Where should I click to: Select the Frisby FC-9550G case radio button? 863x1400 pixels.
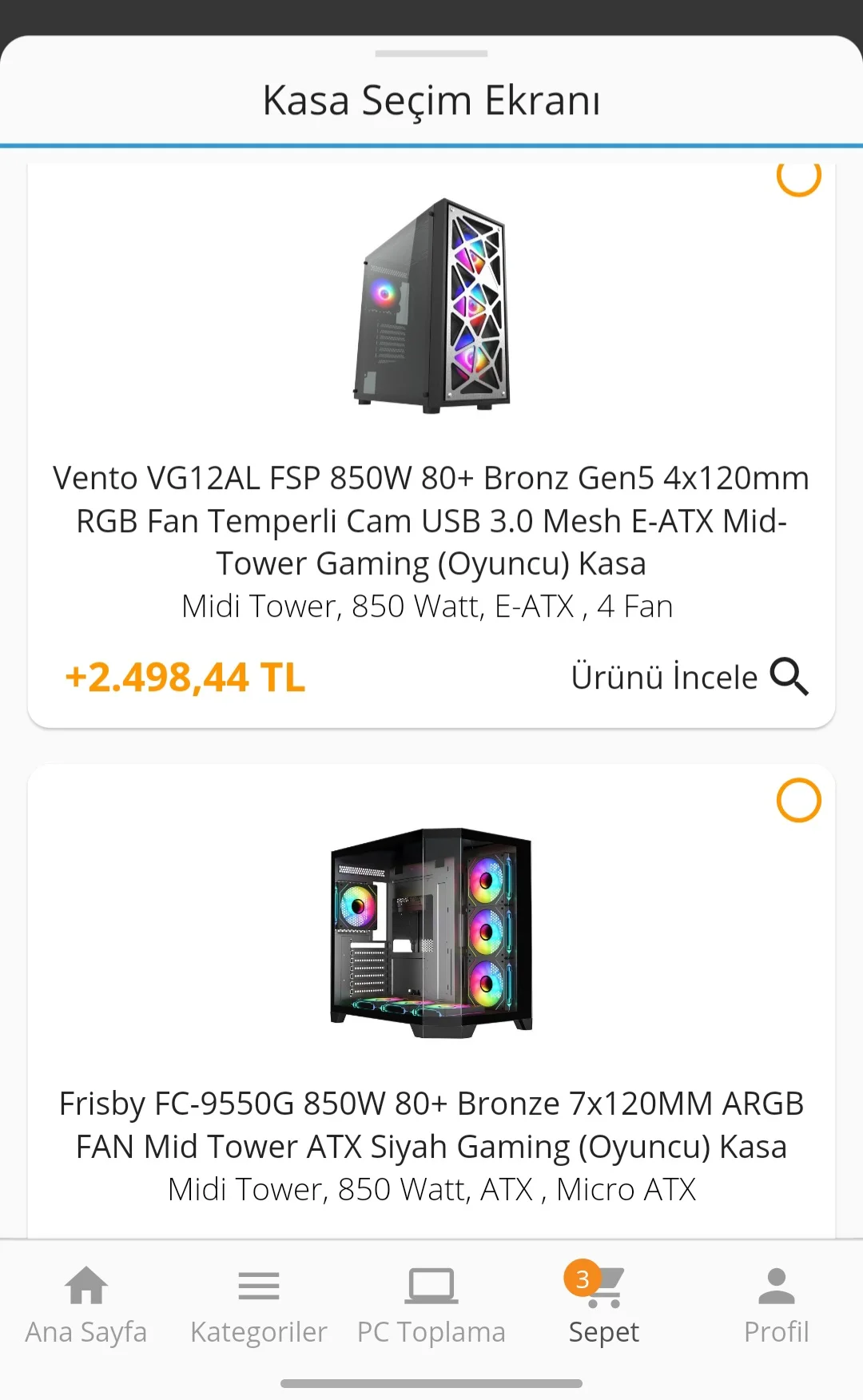coord(798,800)
